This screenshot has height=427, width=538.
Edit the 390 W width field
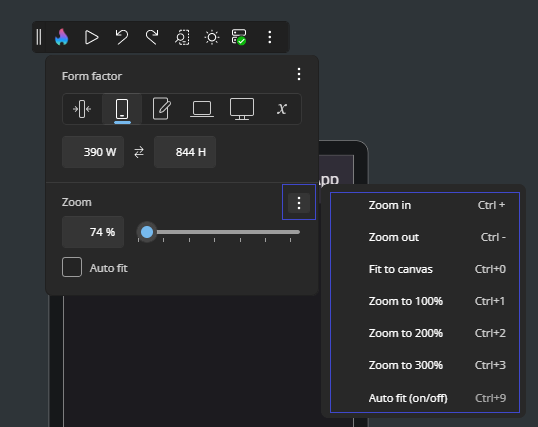pyautogui.click(x=93, y=152)
